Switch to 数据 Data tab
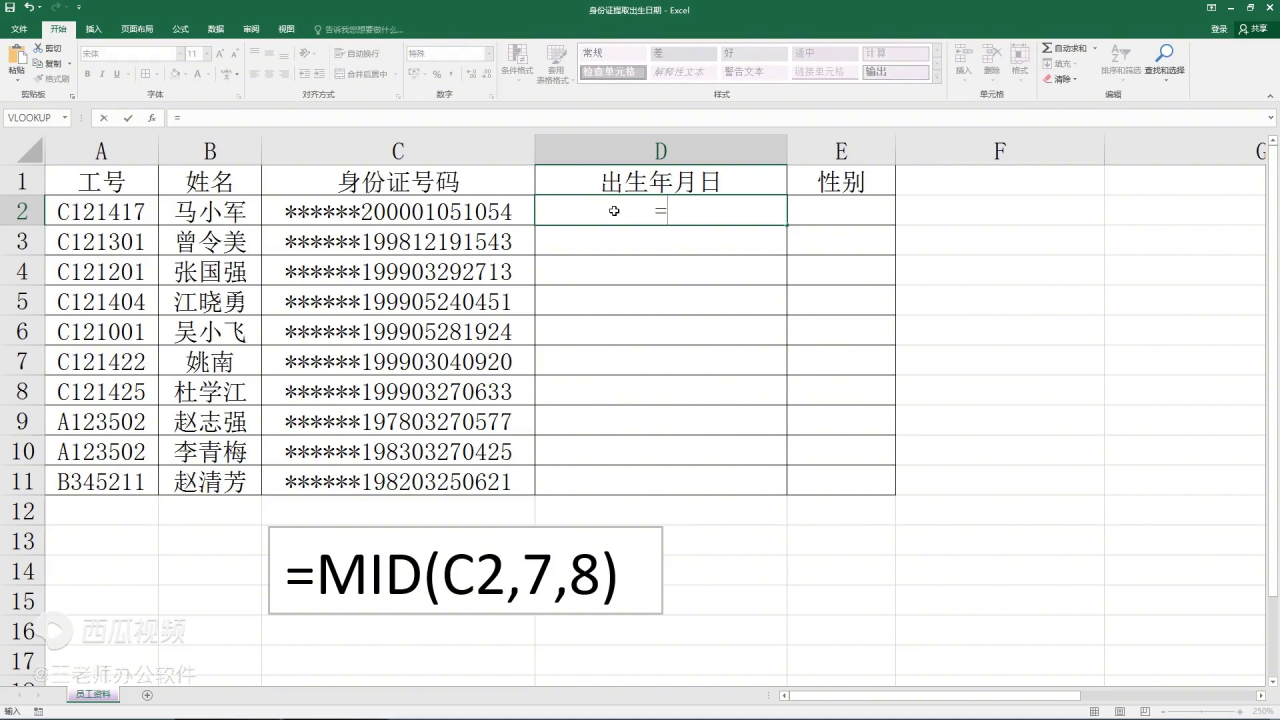This screenshot has height=720, width=1280. (x=216, y=29)
